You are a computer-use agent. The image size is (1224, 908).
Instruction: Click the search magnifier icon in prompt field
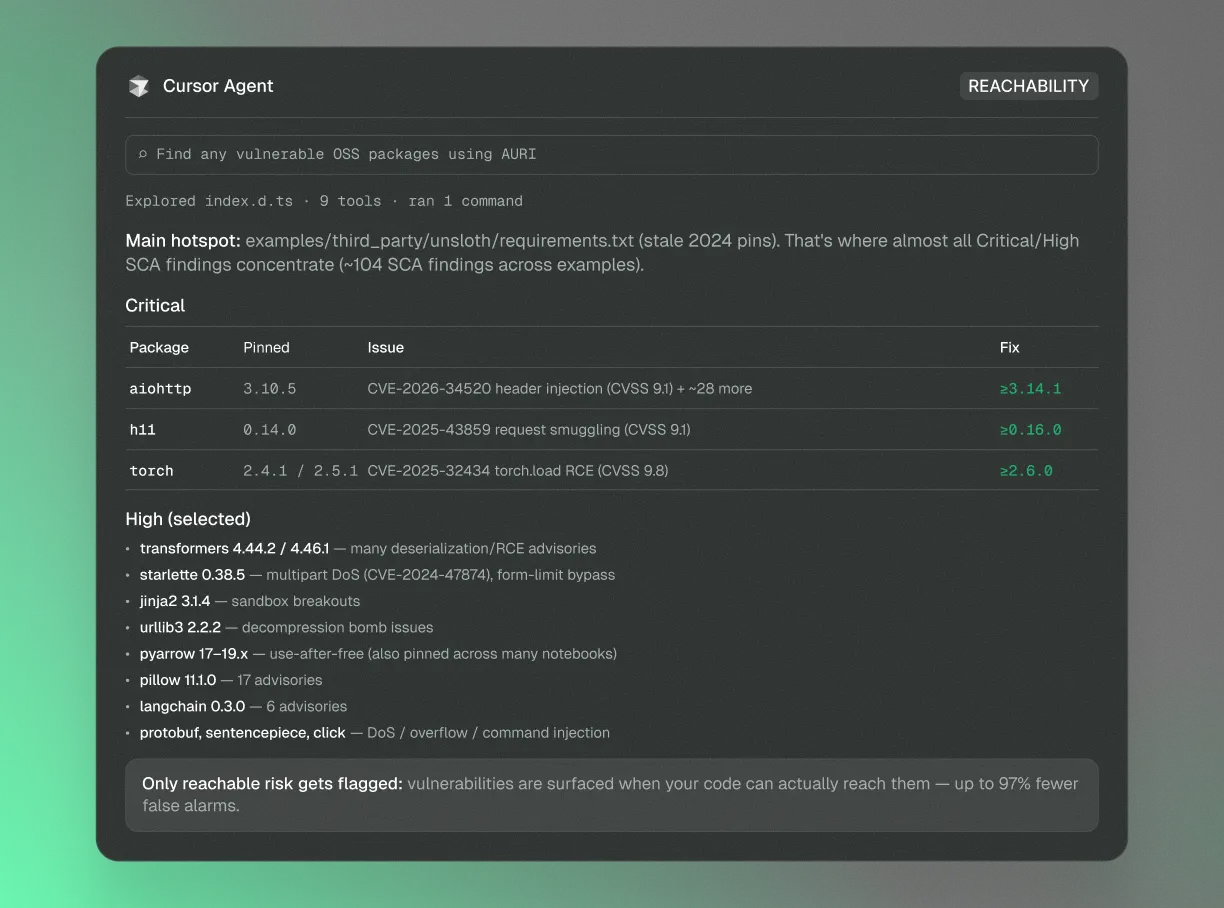[143, 155]
